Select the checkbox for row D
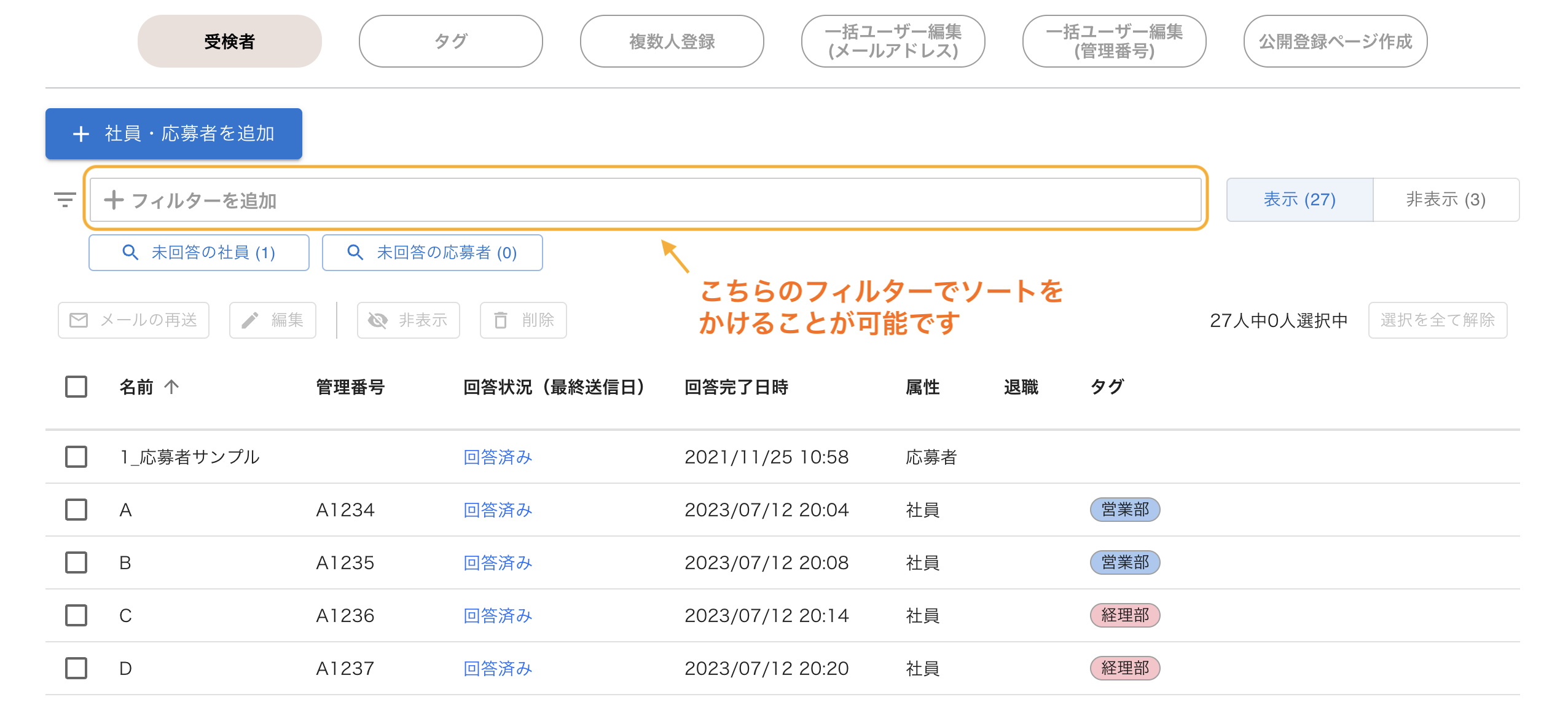Viewport: 1568px width, 702px height. pos(76,668)
